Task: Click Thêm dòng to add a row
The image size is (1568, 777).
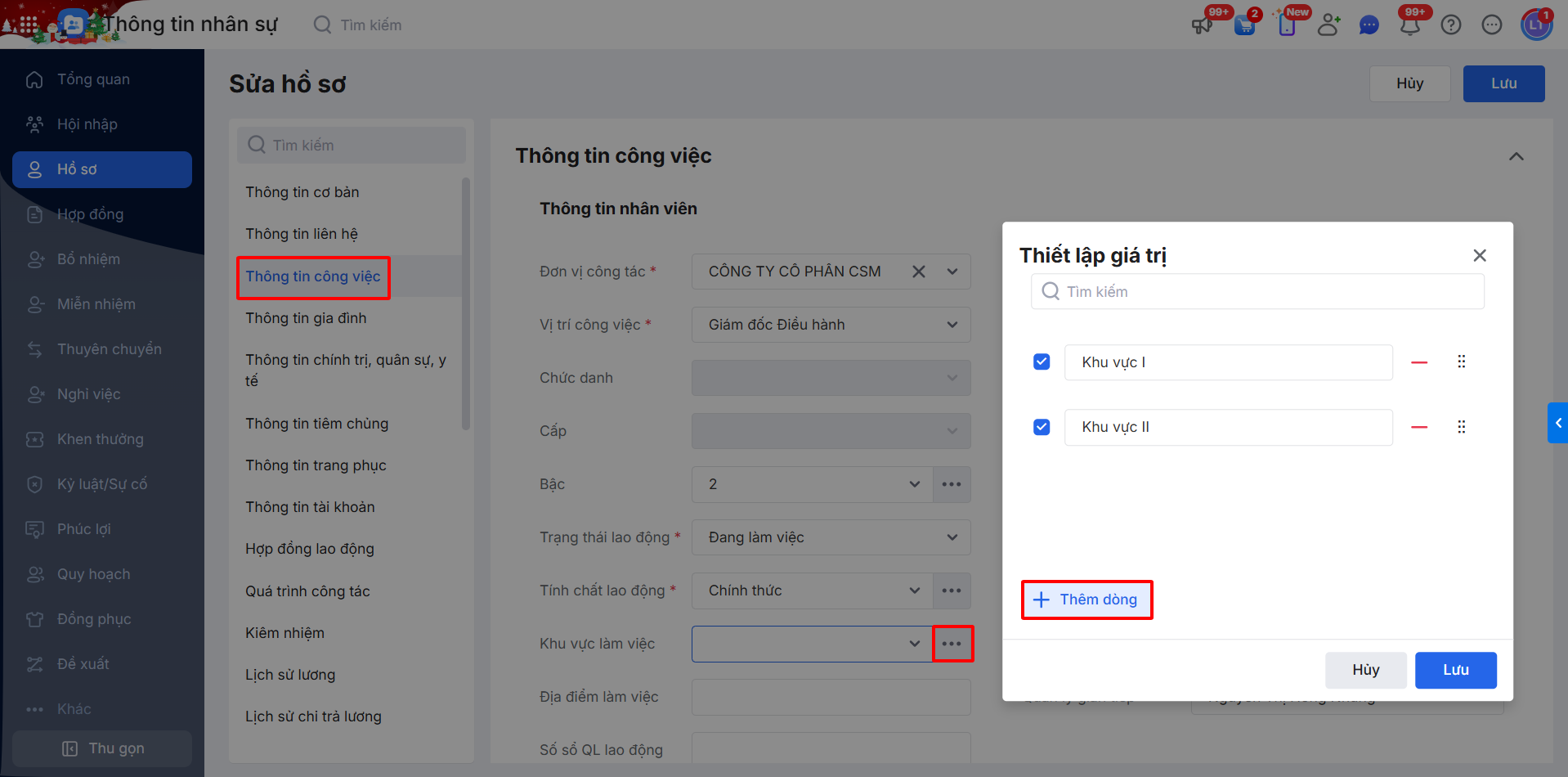Action: pos(1086,600)
